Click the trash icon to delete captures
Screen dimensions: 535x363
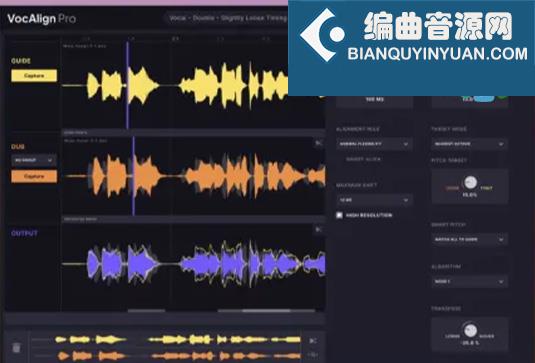16,348
